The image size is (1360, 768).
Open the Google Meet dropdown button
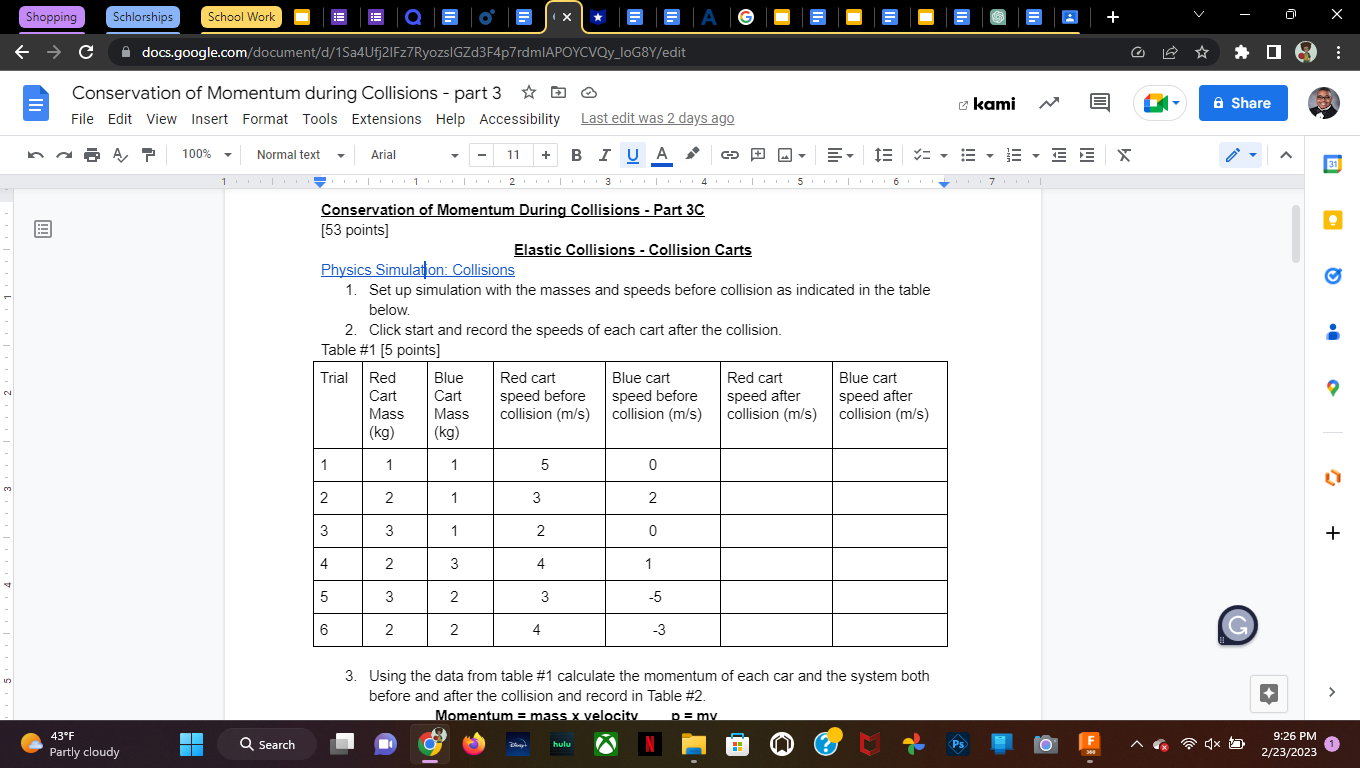[1160, 103]
